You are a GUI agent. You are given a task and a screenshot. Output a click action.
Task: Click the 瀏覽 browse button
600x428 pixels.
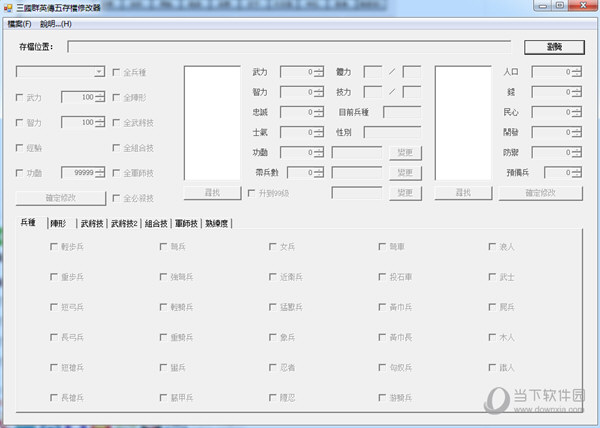tap(553, 47)
